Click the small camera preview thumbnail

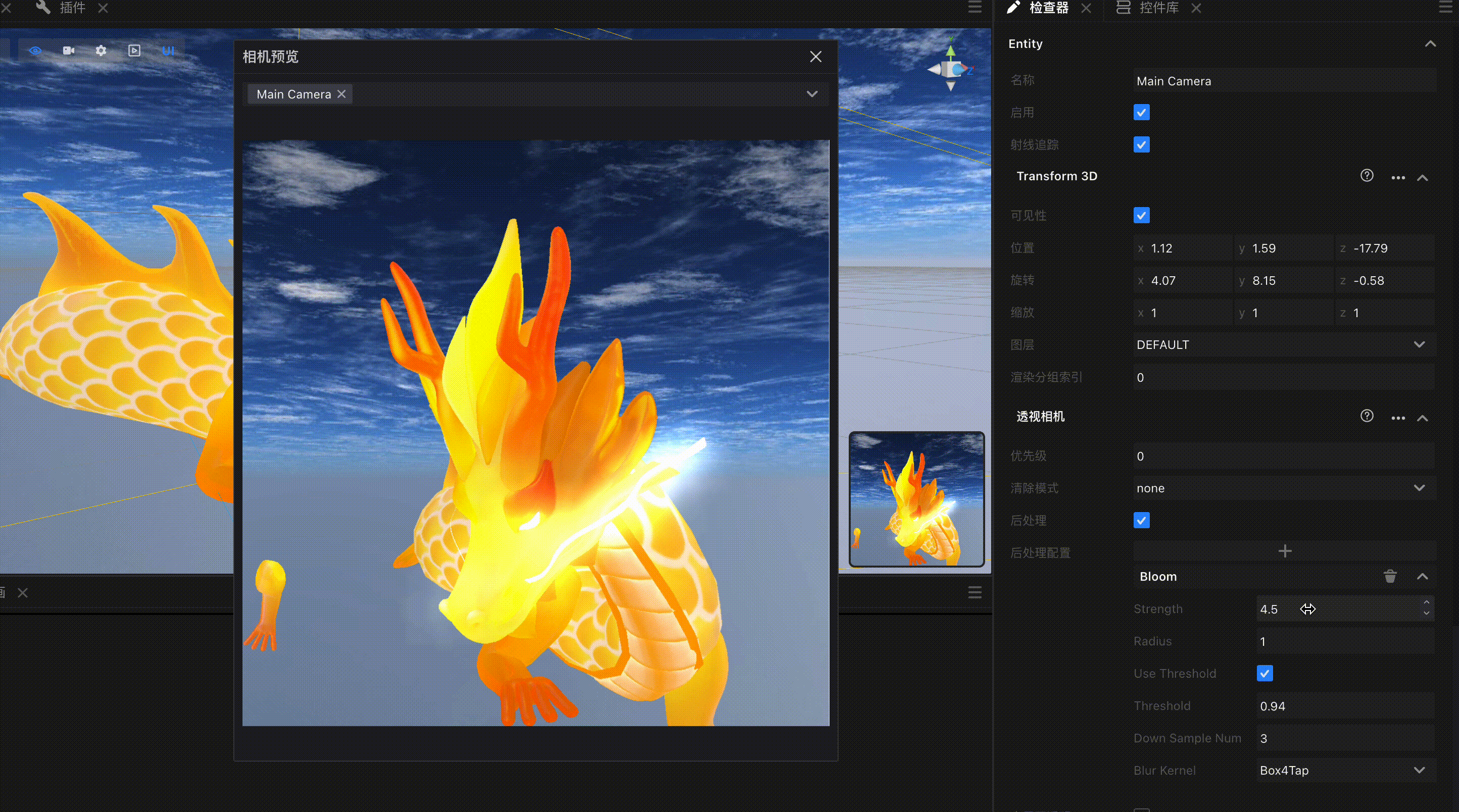tap(916, 499)
